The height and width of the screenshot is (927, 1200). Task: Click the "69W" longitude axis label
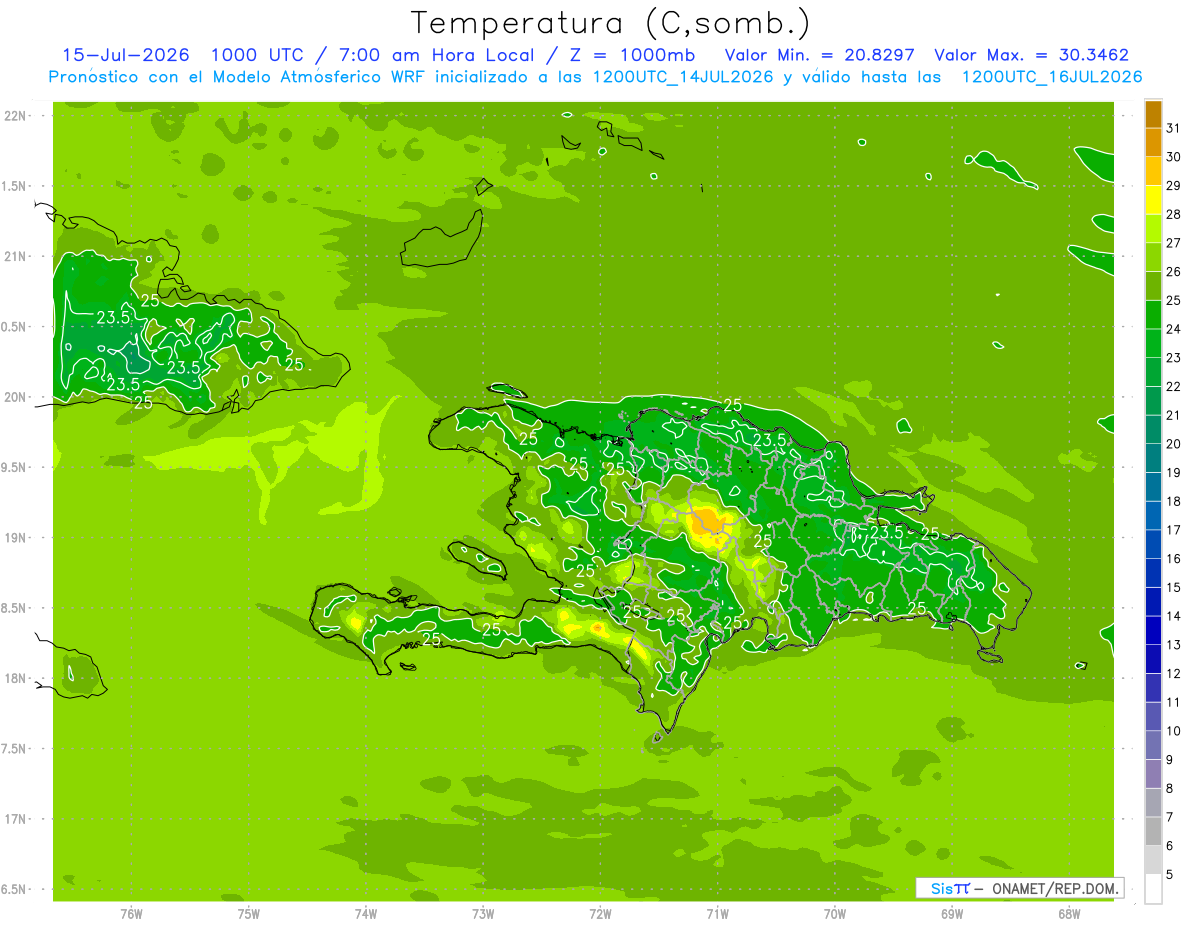[x=952, y=914]
